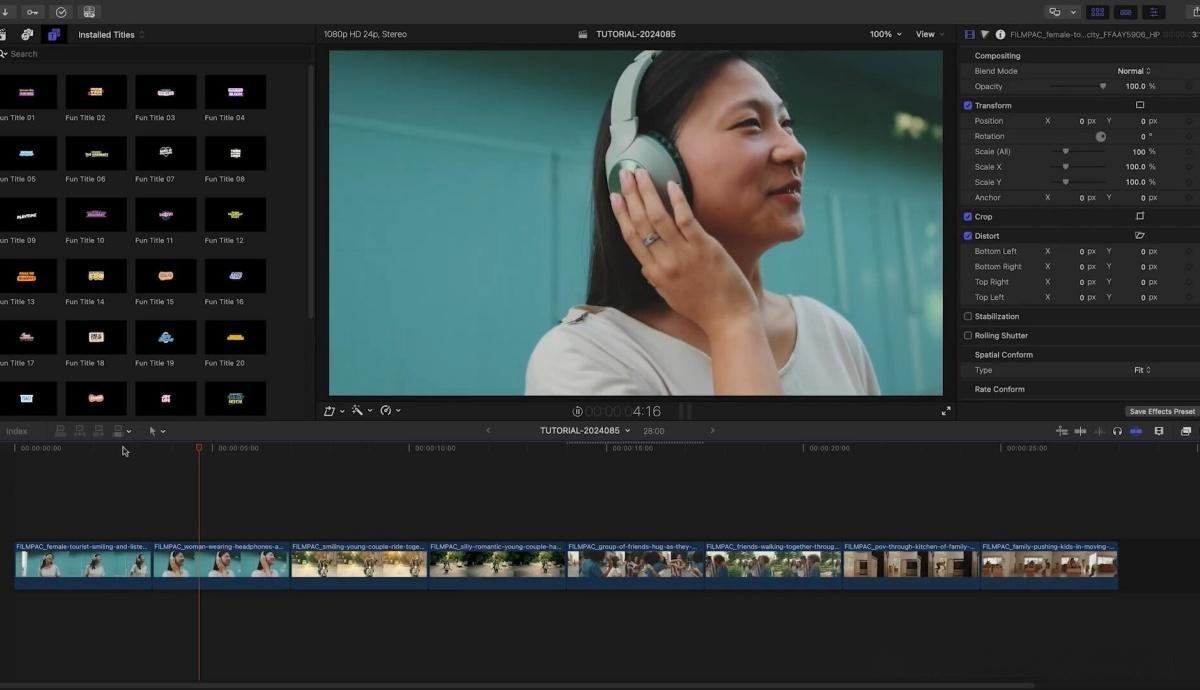
Task: Open the info inspector tab
Action: (1000, 34)
